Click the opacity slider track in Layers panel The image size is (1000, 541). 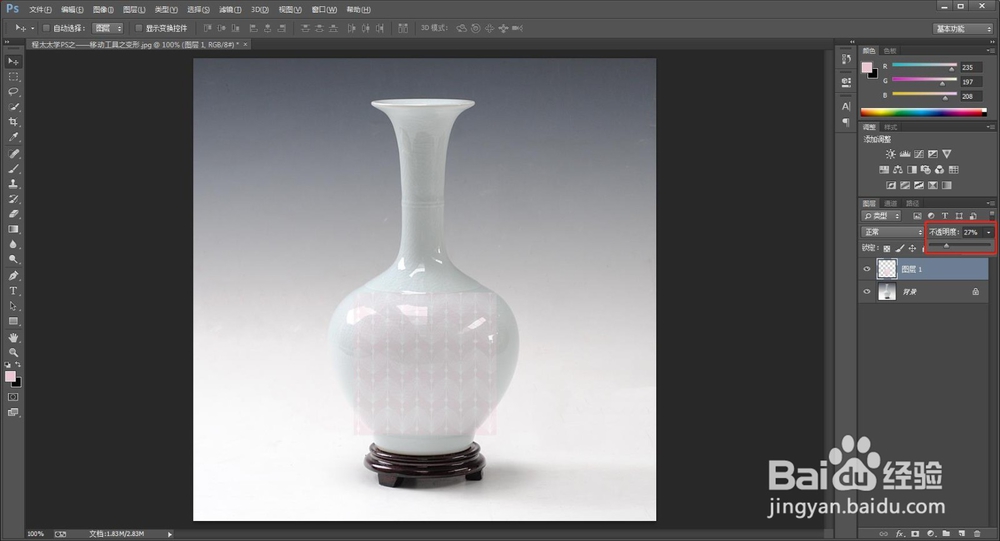coord(960,245)
